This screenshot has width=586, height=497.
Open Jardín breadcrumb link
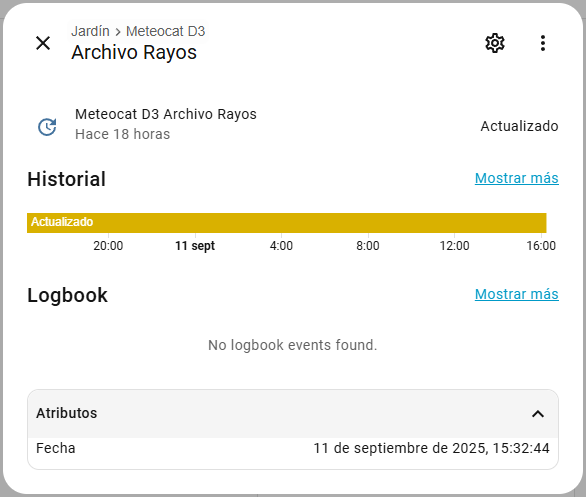[x=90, y=31]
